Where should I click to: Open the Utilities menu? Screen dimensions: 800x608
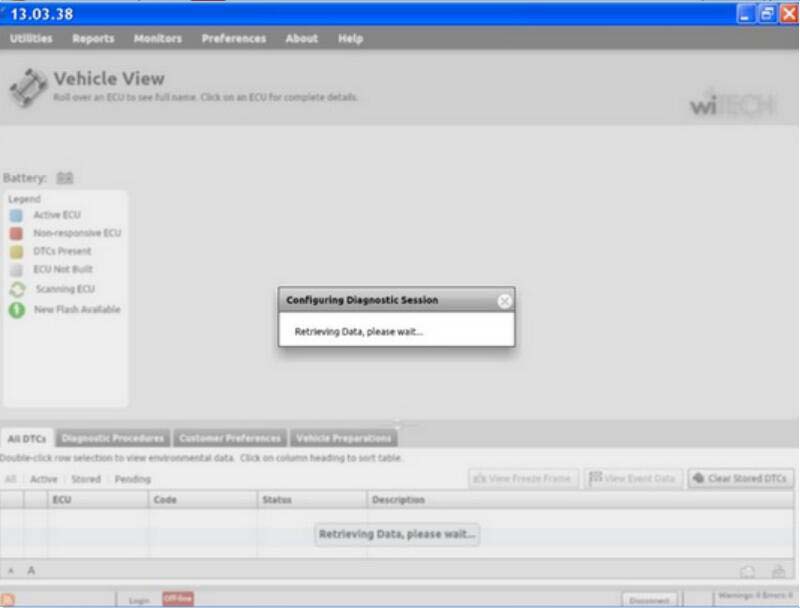31,39
